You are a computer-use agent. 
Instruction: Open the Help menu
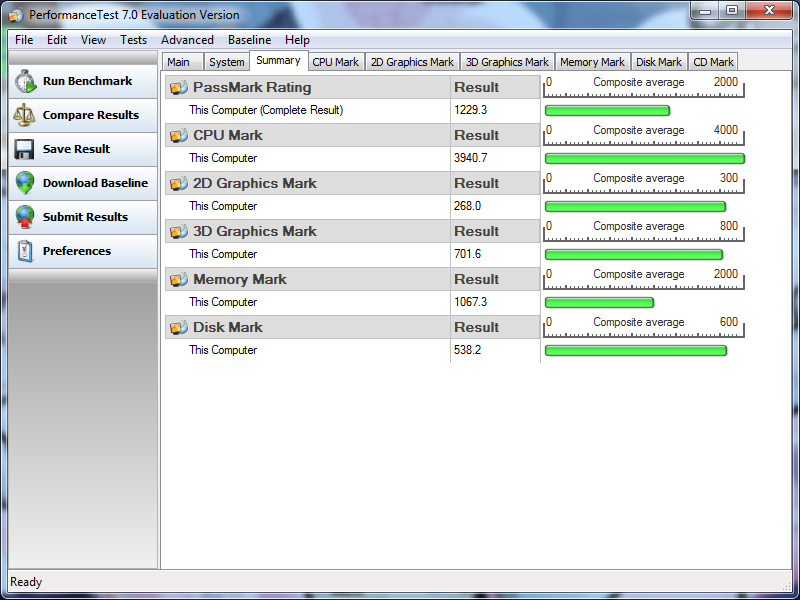[x=297, y=40]
